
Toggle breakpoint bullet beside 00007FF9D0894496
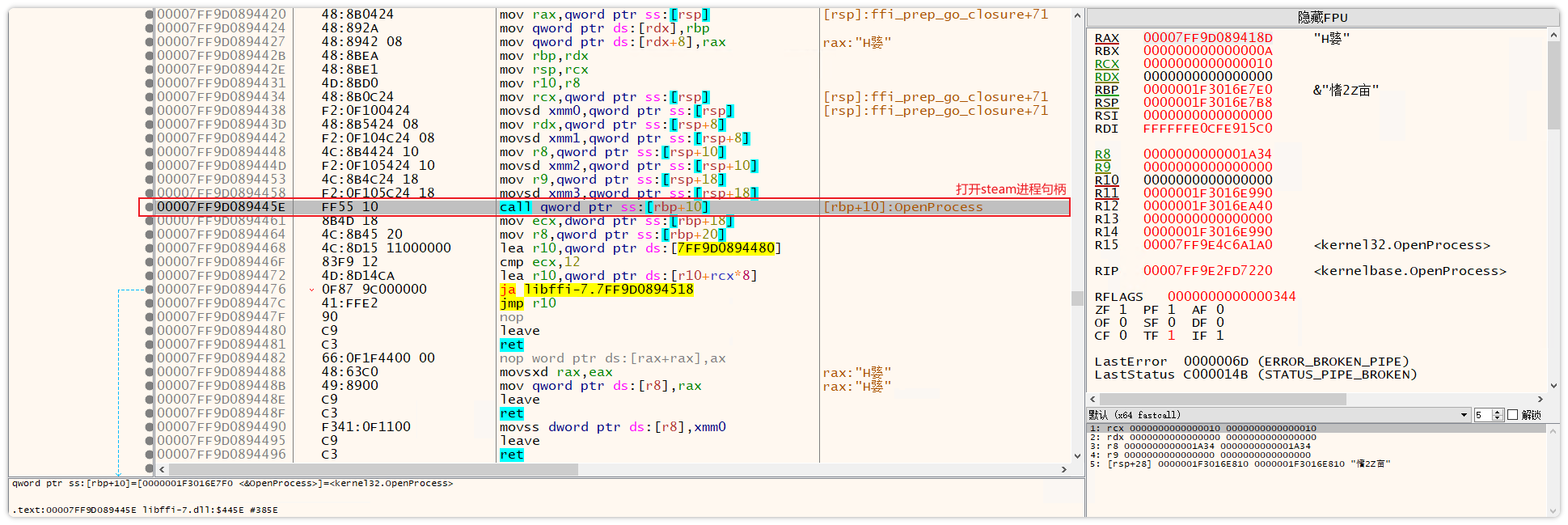tap(150, 455)
